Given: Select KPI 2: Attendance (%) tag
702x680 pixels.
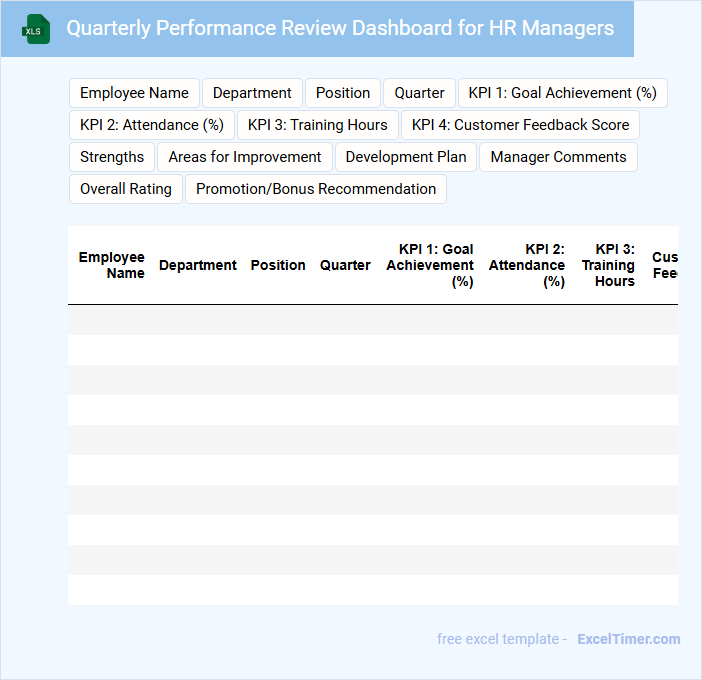Looking at the screenshot, I should point(152,125).
